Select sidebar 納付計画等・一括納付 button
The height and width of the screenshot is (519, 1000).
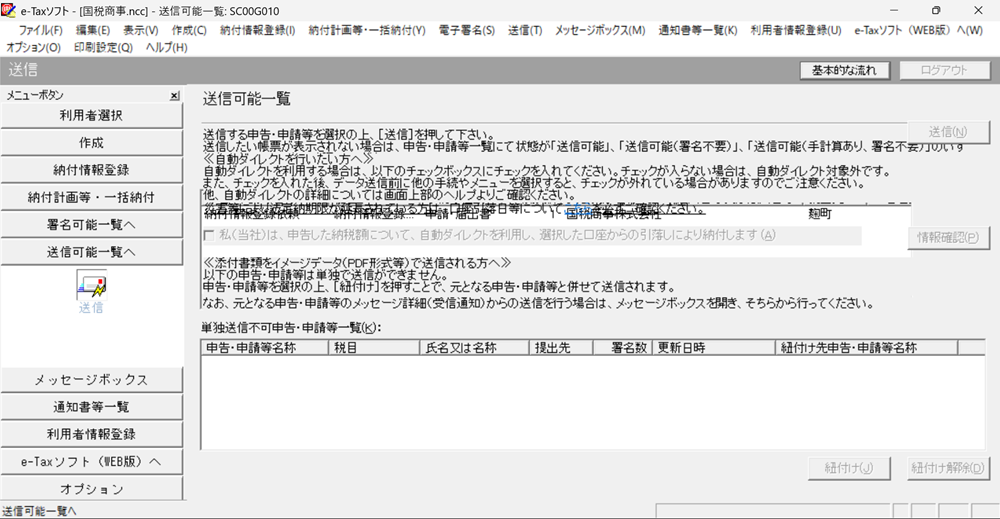pos(91,198)
